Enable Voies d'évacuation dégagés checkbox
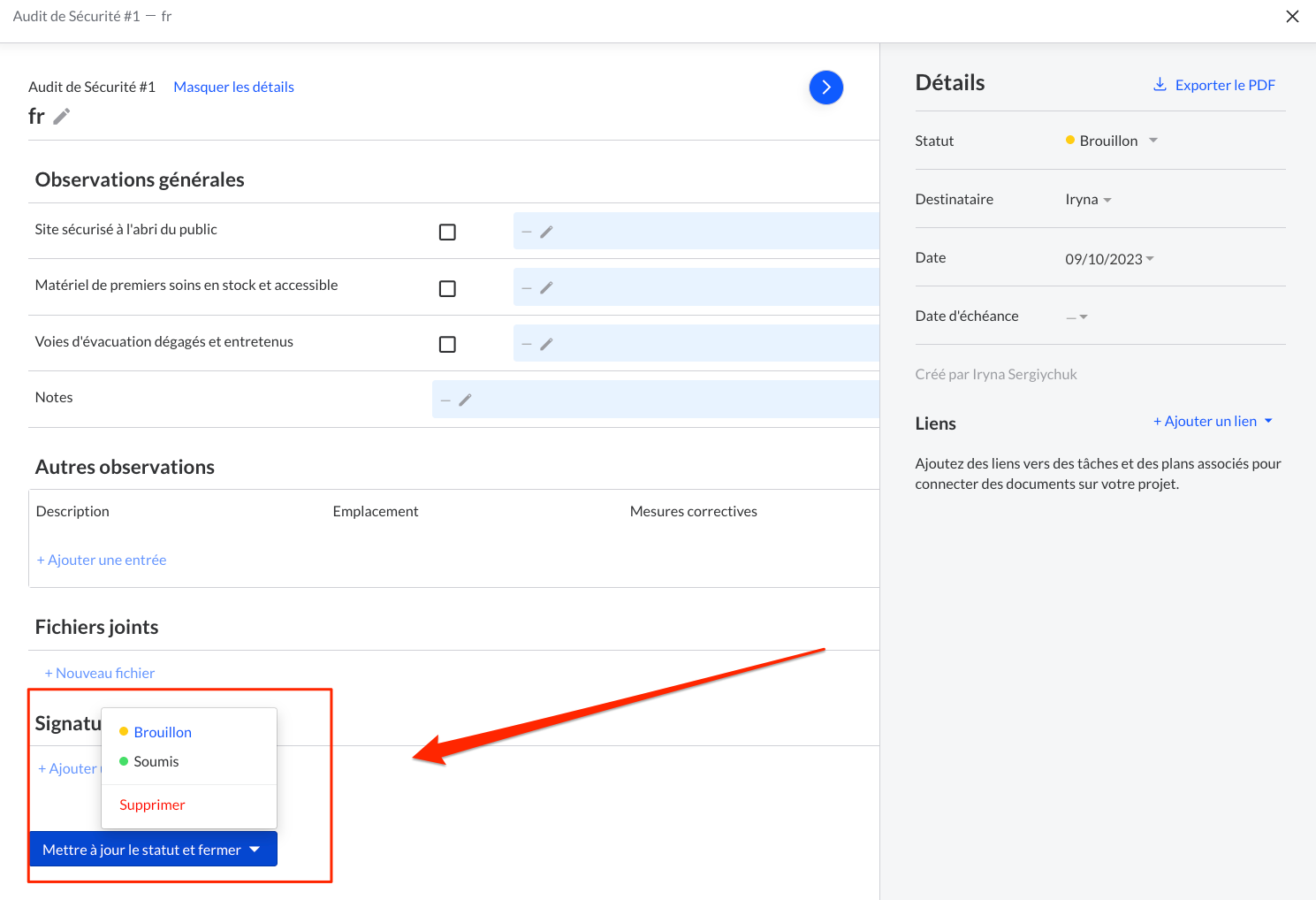Screen dimensions: 1316x900 click(447, 345)
